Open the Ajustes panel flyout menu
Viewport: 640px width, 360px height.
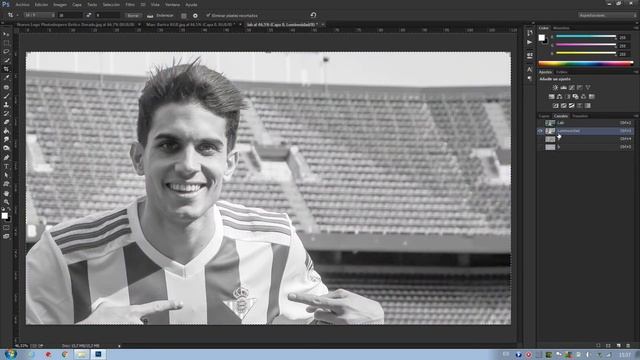[636, 72]
